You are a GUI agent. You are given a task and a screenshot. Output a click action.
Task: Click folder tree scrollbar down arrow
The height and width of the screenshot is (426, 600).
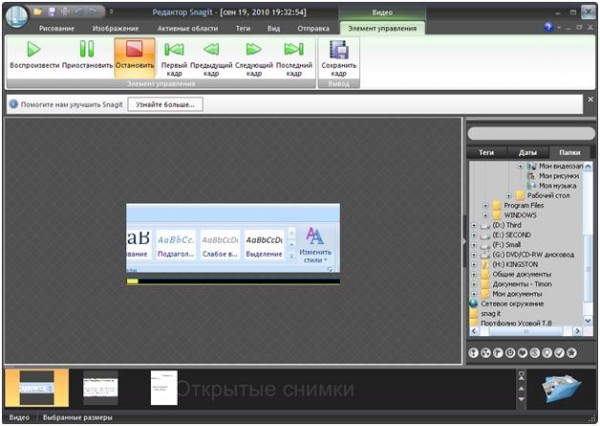pos(588,320)
